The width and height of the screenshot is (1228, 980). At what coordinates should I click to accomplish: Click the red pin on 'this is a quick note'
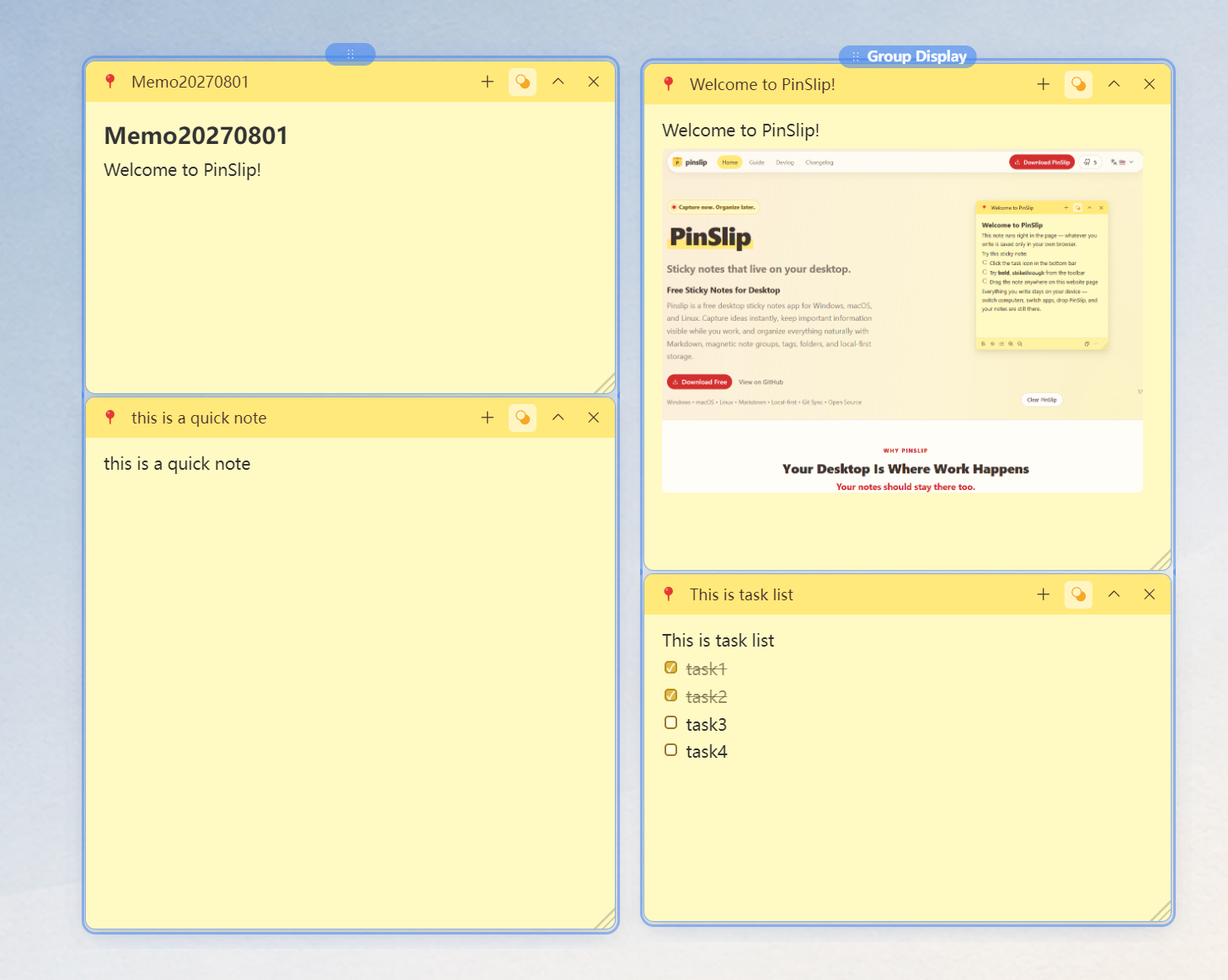[109, 418]
